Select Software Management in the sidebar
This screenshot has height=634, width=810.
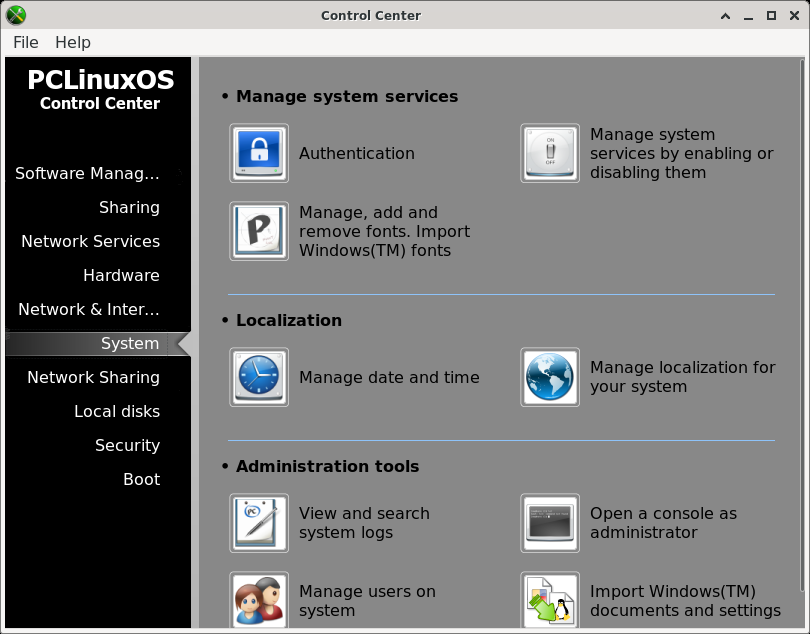[87, 174]
